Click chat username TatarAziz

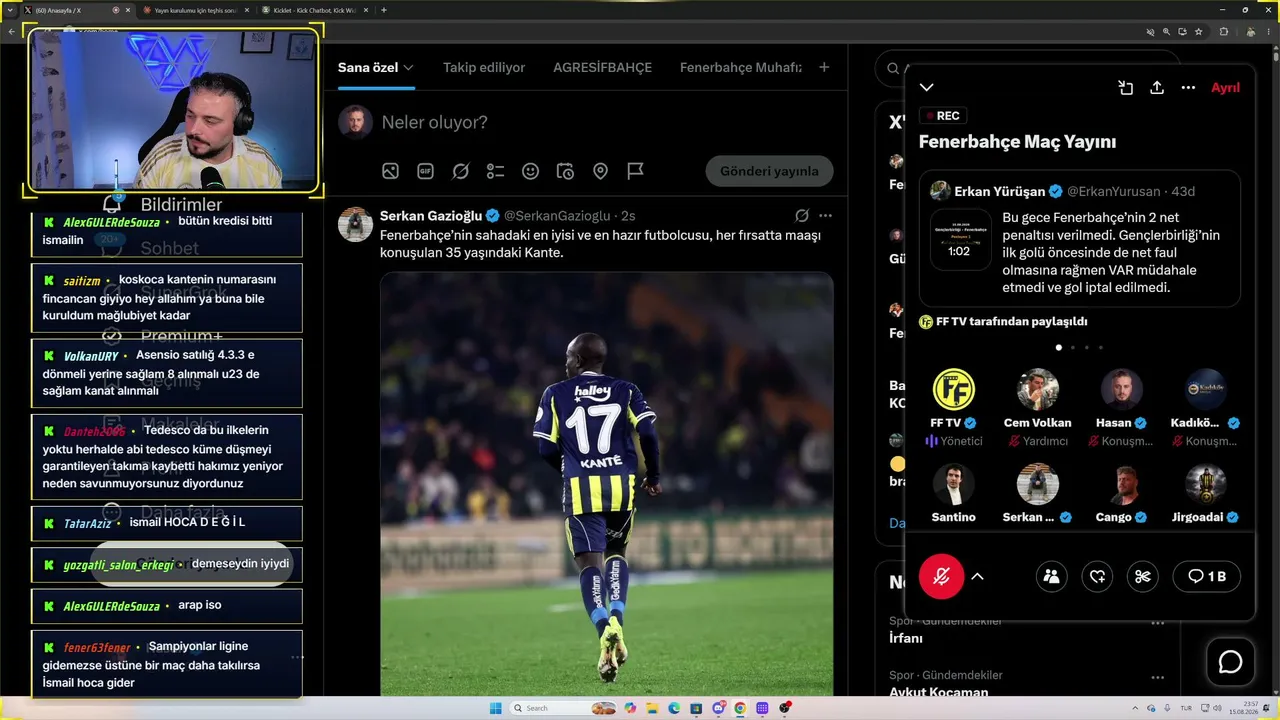[x=87, y=523]
